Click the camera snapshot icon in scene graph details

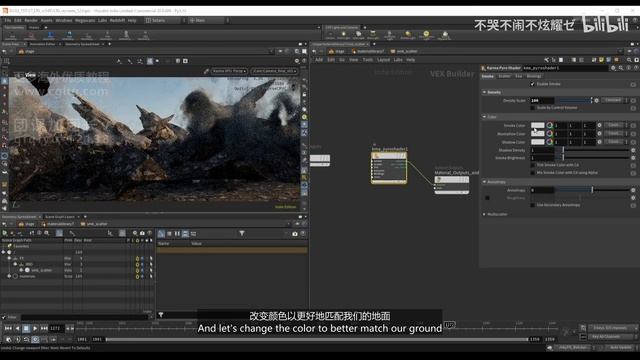(x=295, y=233)
